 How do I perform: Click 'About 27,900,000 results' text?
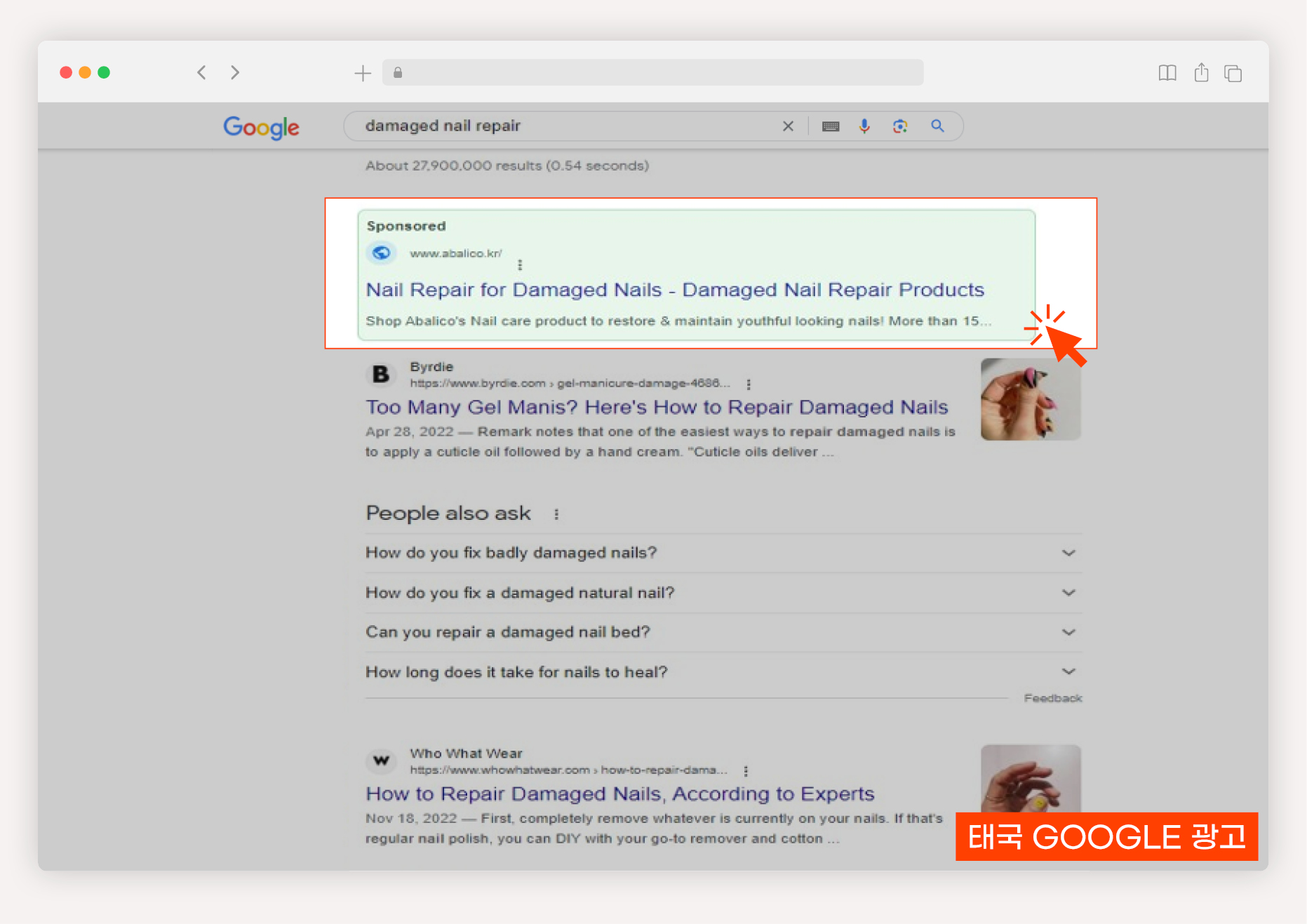[507, 166]
